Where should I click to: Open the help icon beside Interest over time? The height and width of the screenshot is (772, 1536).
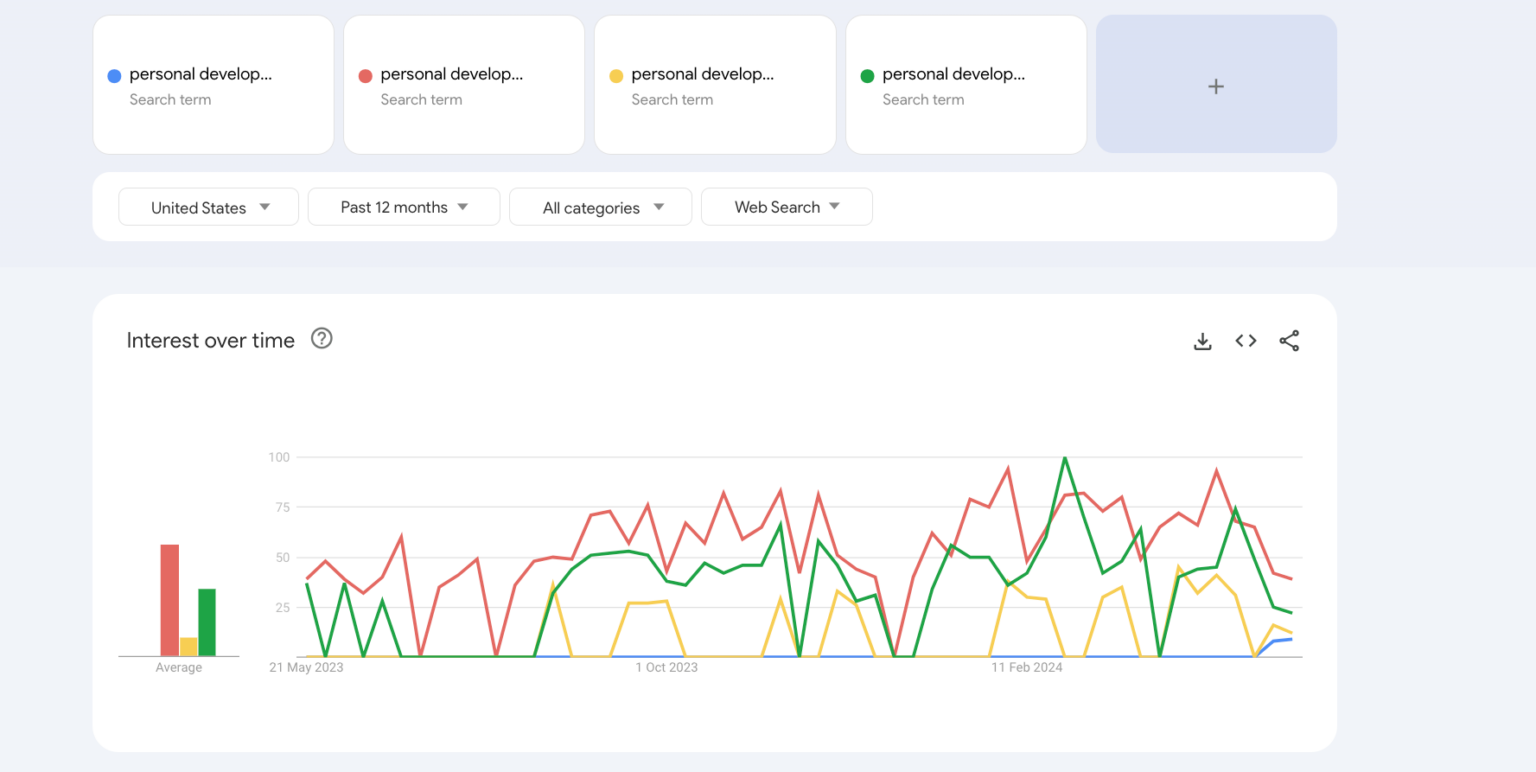click(321, 339)
